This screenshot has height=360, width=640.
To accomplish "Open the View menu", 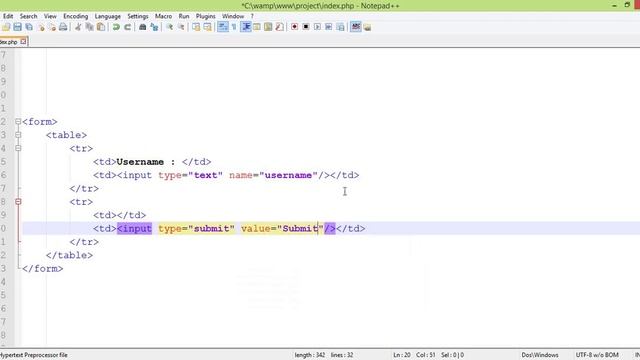I will (50, 16).
